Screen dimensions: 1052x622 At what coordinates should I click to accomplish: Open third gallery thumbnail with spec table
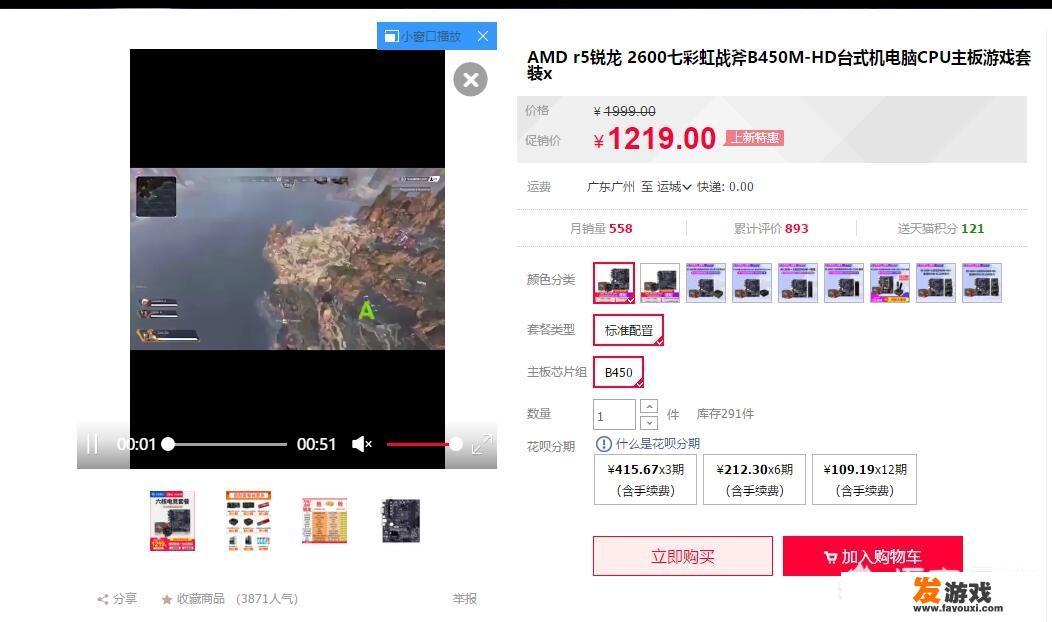tap(324, 521)
